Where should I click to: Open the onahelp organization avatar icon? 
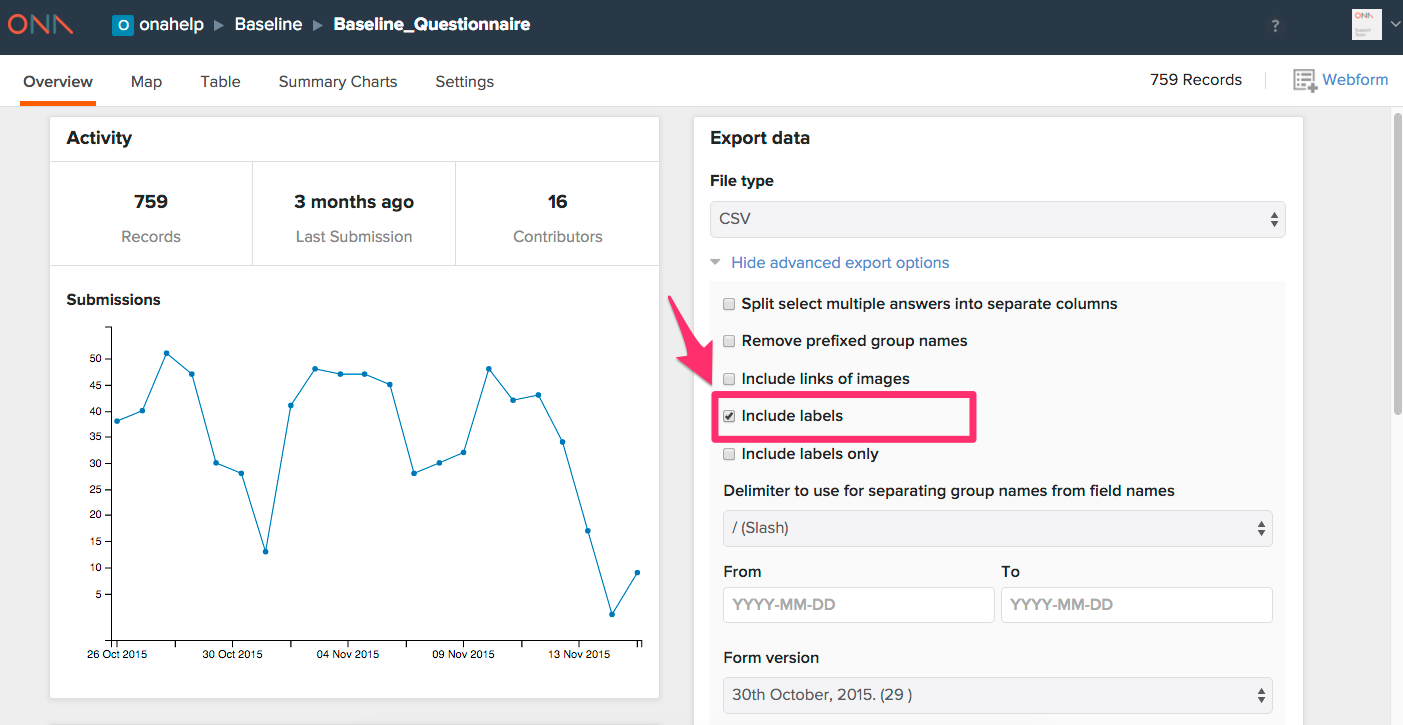click(123, 24)
